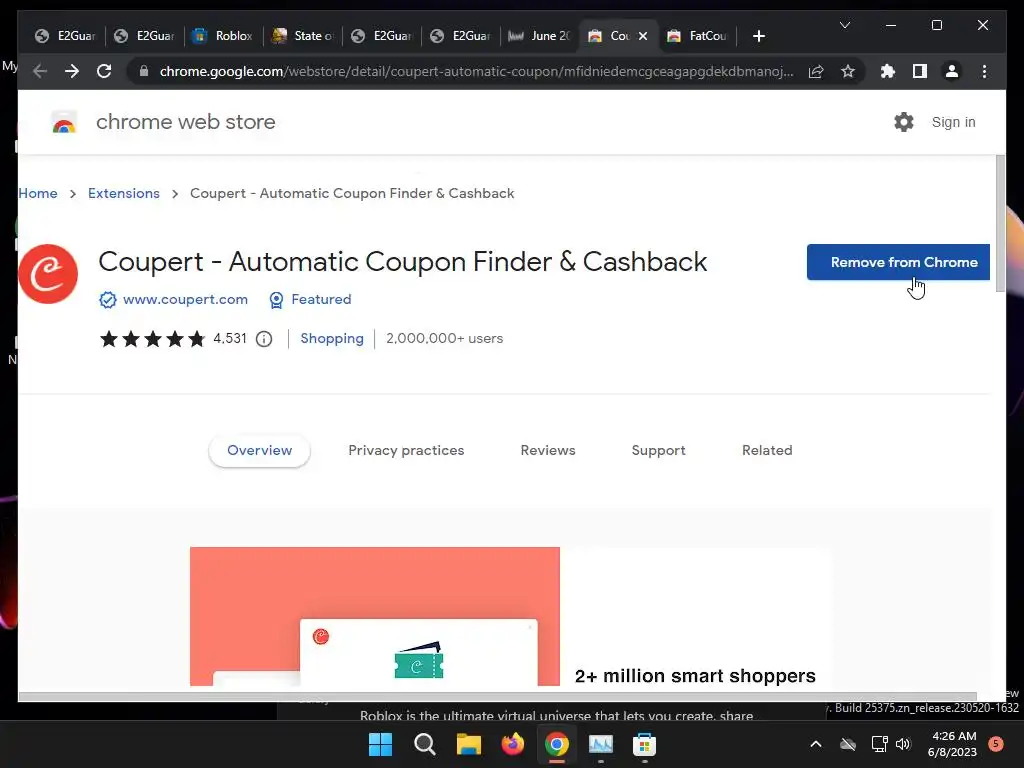1024x768 pixels.
Task: Open Microsoft Store from taskbar
Action: pos(644,744)
